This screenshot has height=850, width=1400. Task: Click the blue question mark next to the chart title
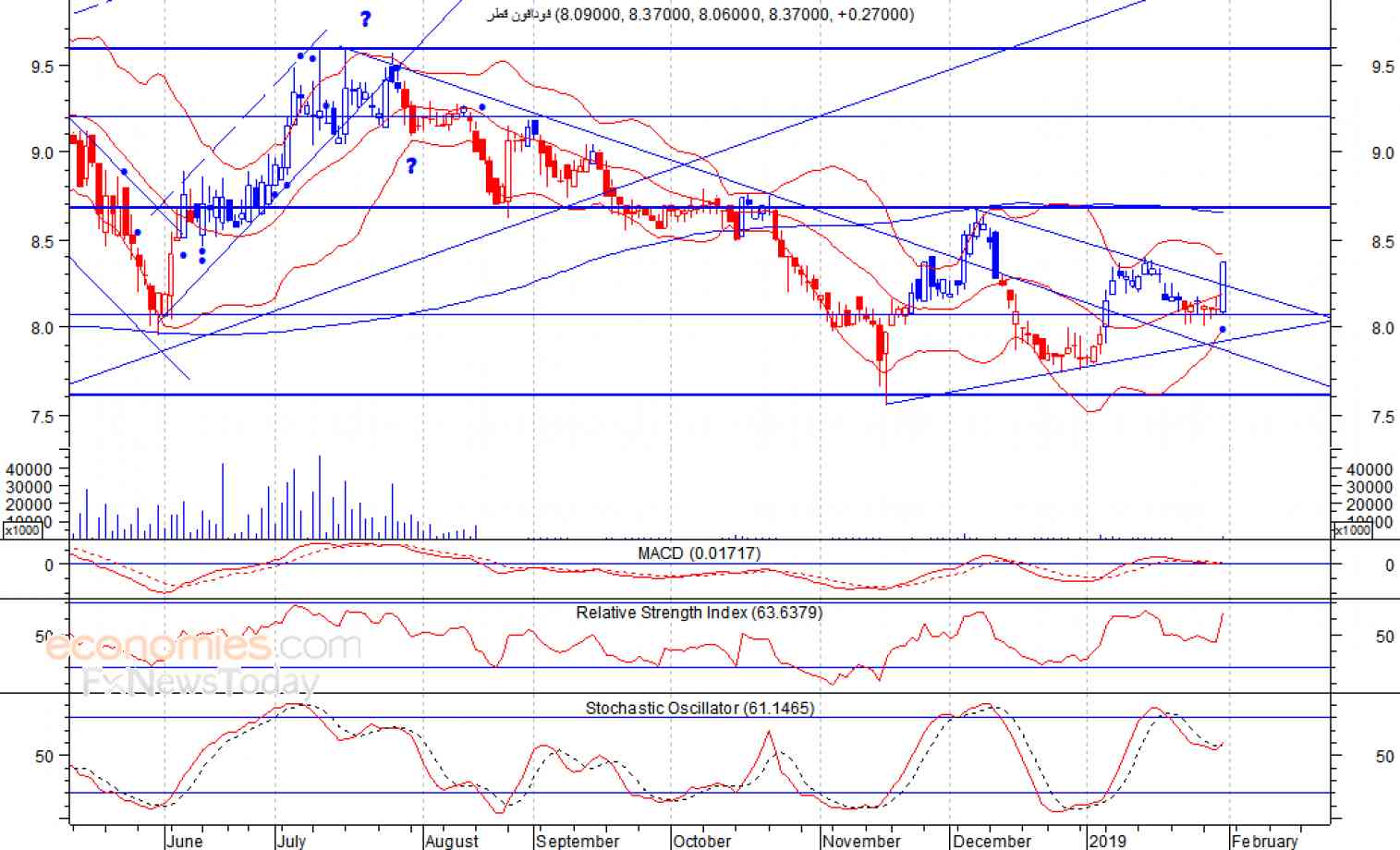click(x=366, y=18)
